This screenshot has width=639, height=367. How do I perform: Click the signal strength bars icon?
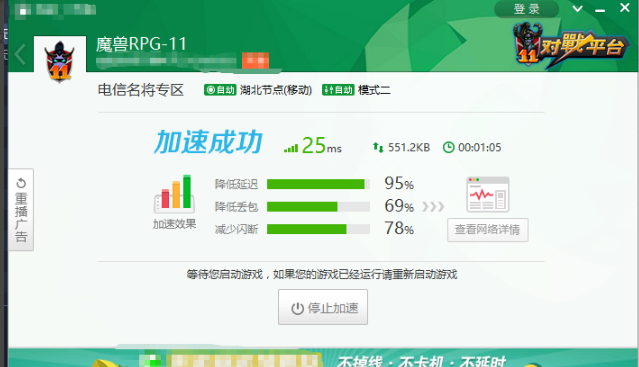[291, 148]
